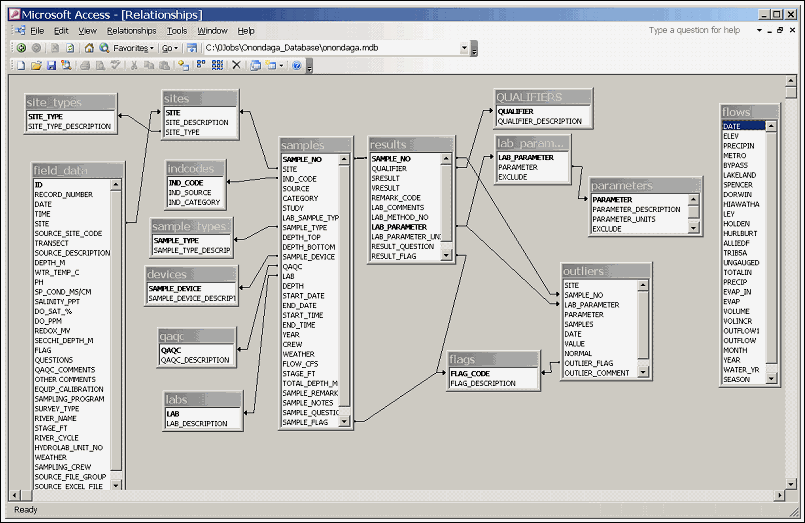Click the web Forward arrow icon
The width and height of the screenshot is (805, 523).
tap(36, 48)
